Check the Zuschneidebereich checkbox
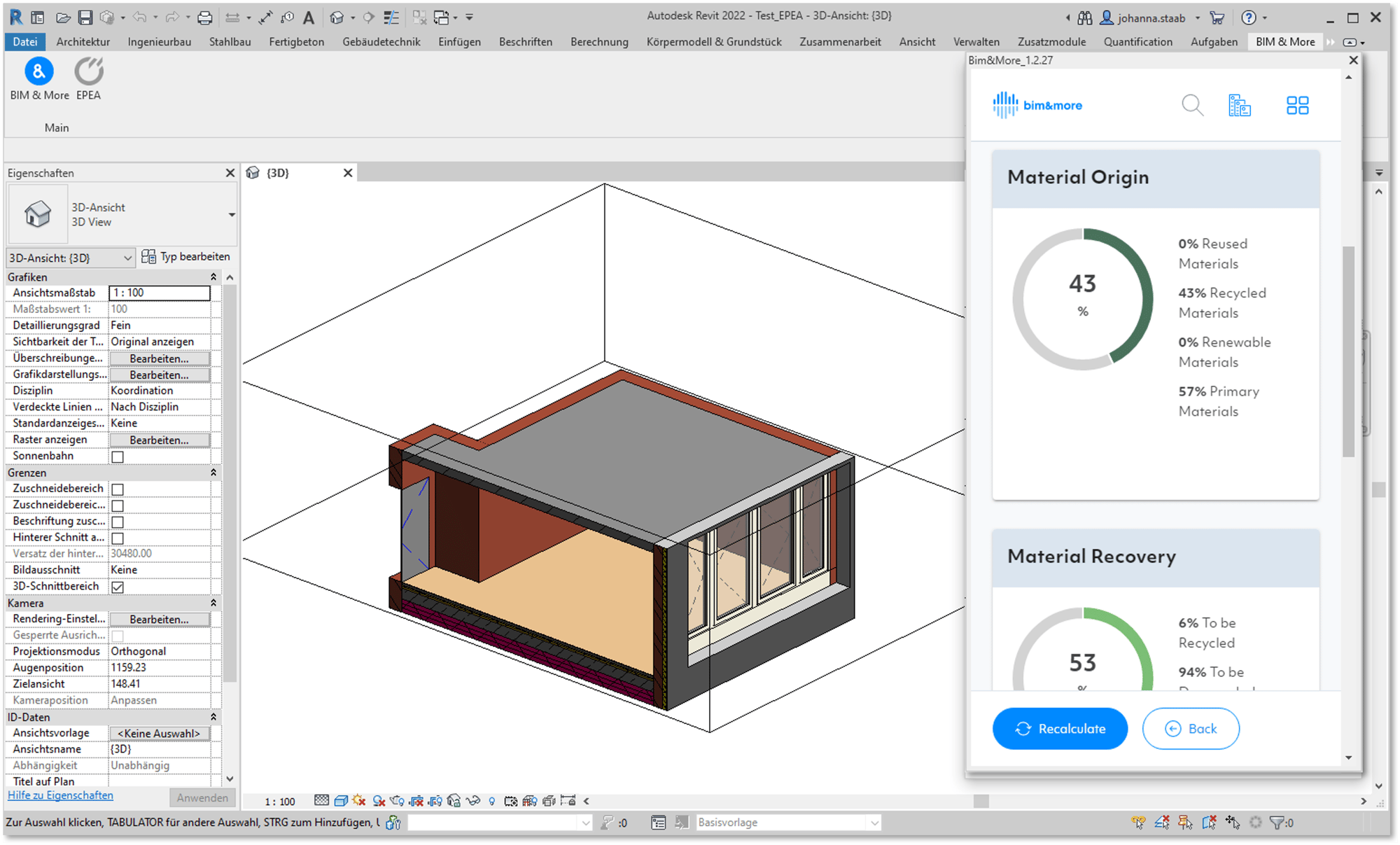The width and height of the screenshot is (1400, 845). (x=118, y=489)
